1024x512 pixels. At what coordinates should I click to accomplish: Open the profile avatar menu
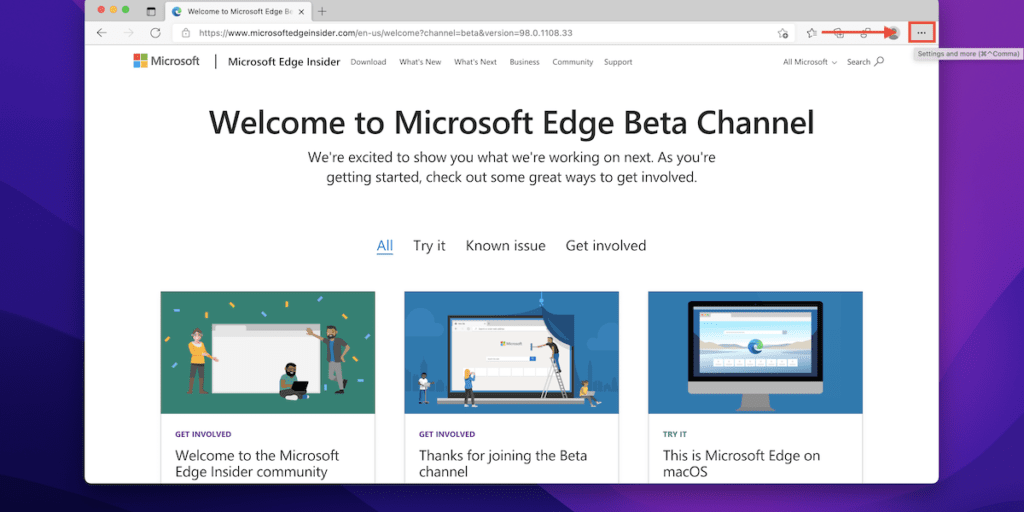(x=894, y=33)
